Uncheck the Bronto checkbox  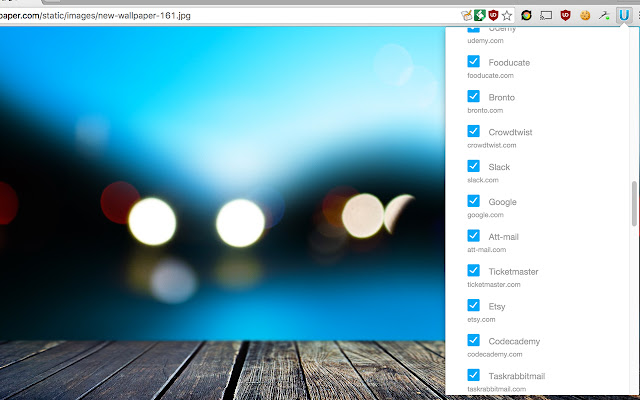[473, 96]
